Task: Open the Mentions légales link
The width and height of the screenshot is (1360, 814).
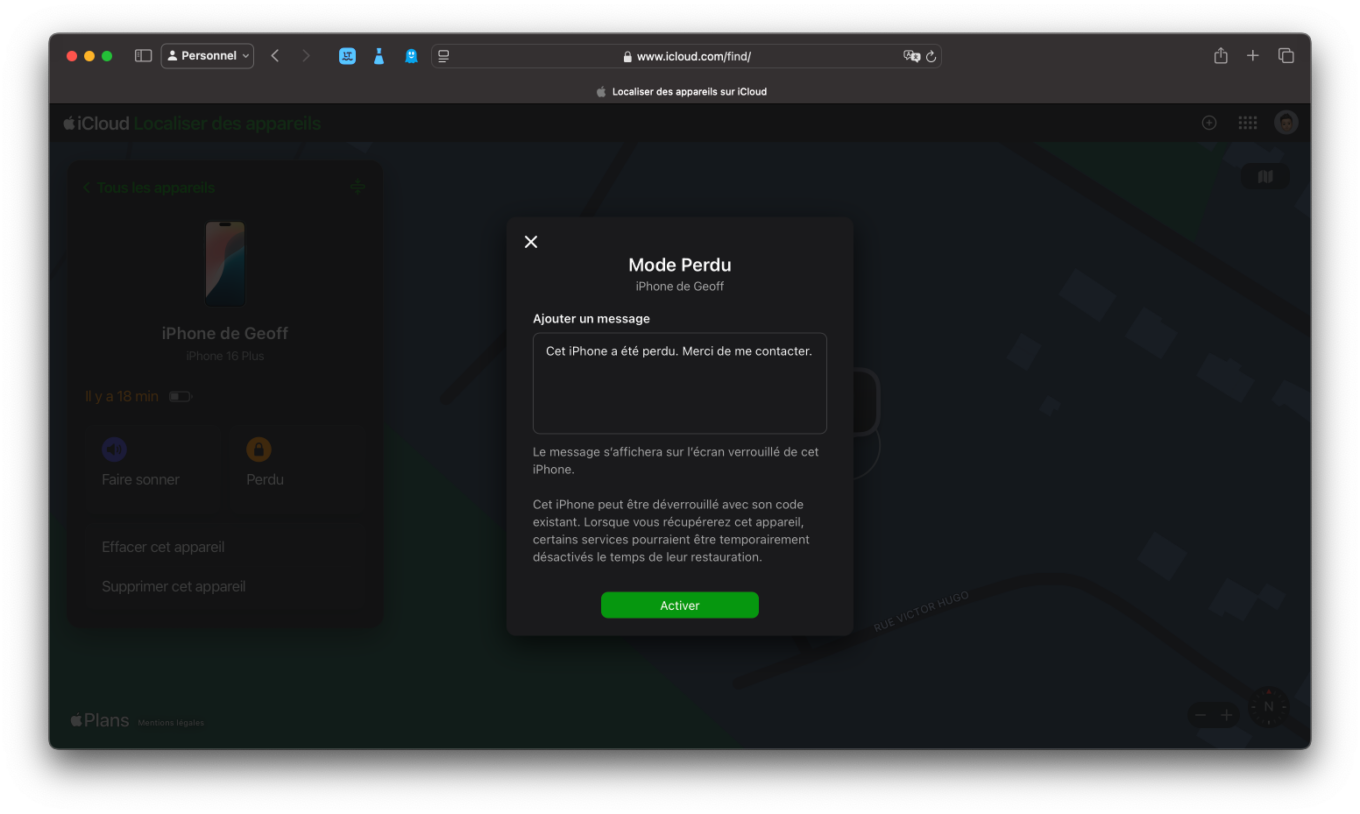Action: tap(170, 722)
